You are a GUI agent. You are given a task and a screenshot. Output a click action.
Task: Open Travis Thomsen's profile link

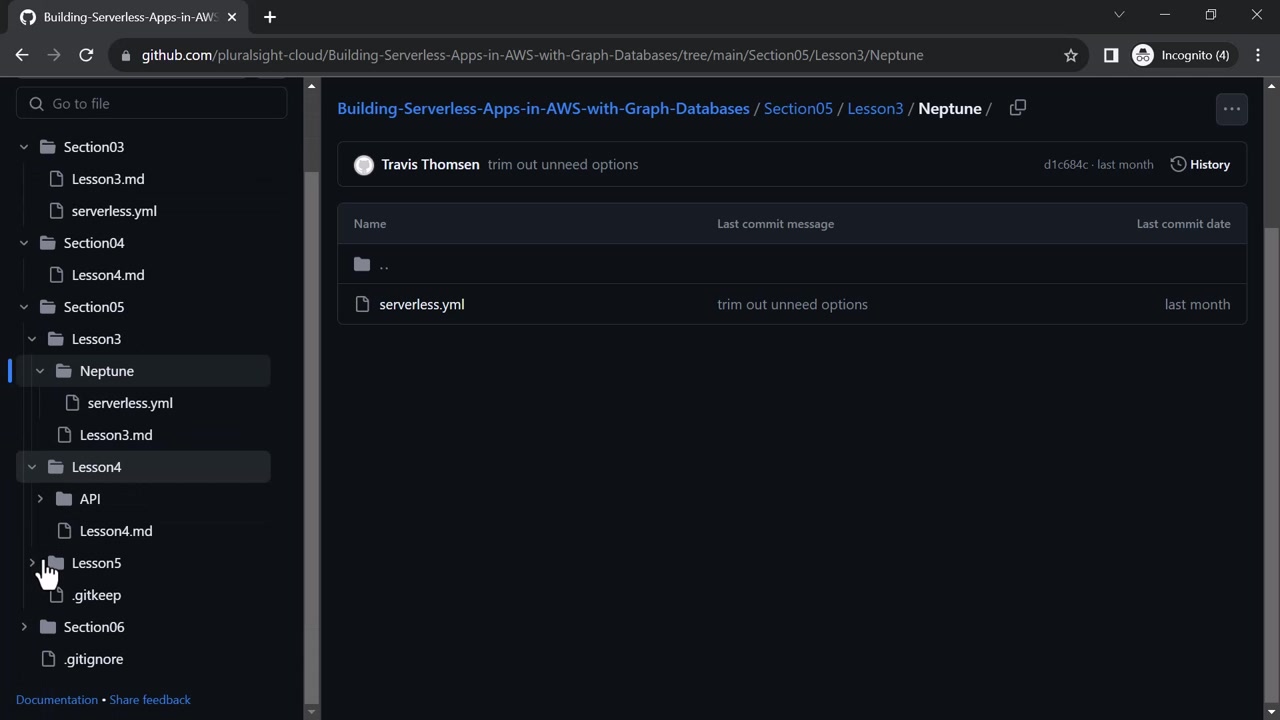click(430, 164)
